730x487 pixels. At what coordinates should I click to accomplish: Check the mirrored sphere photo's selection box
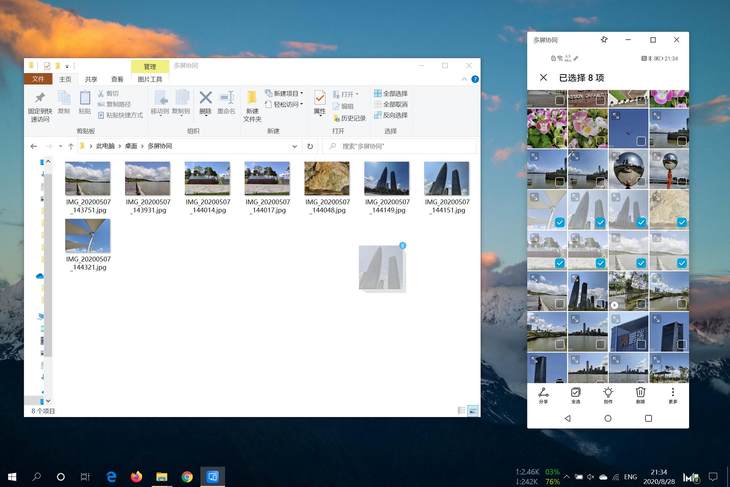tap(641, 181)
